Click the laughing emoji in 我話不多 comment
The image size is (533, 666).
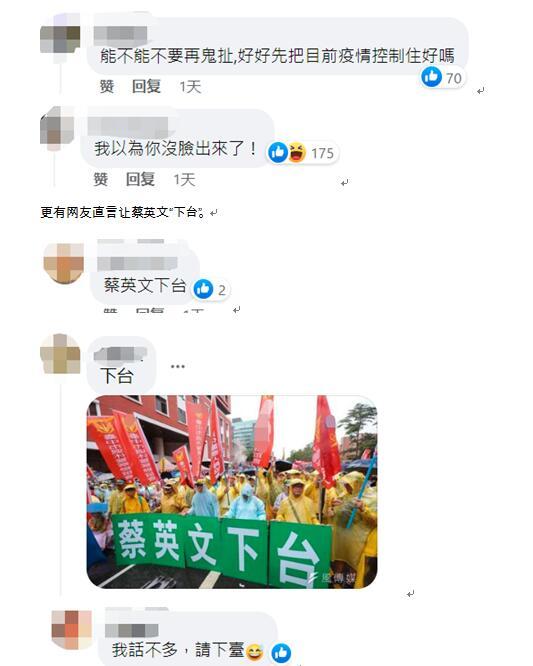[x=255, y=652]
